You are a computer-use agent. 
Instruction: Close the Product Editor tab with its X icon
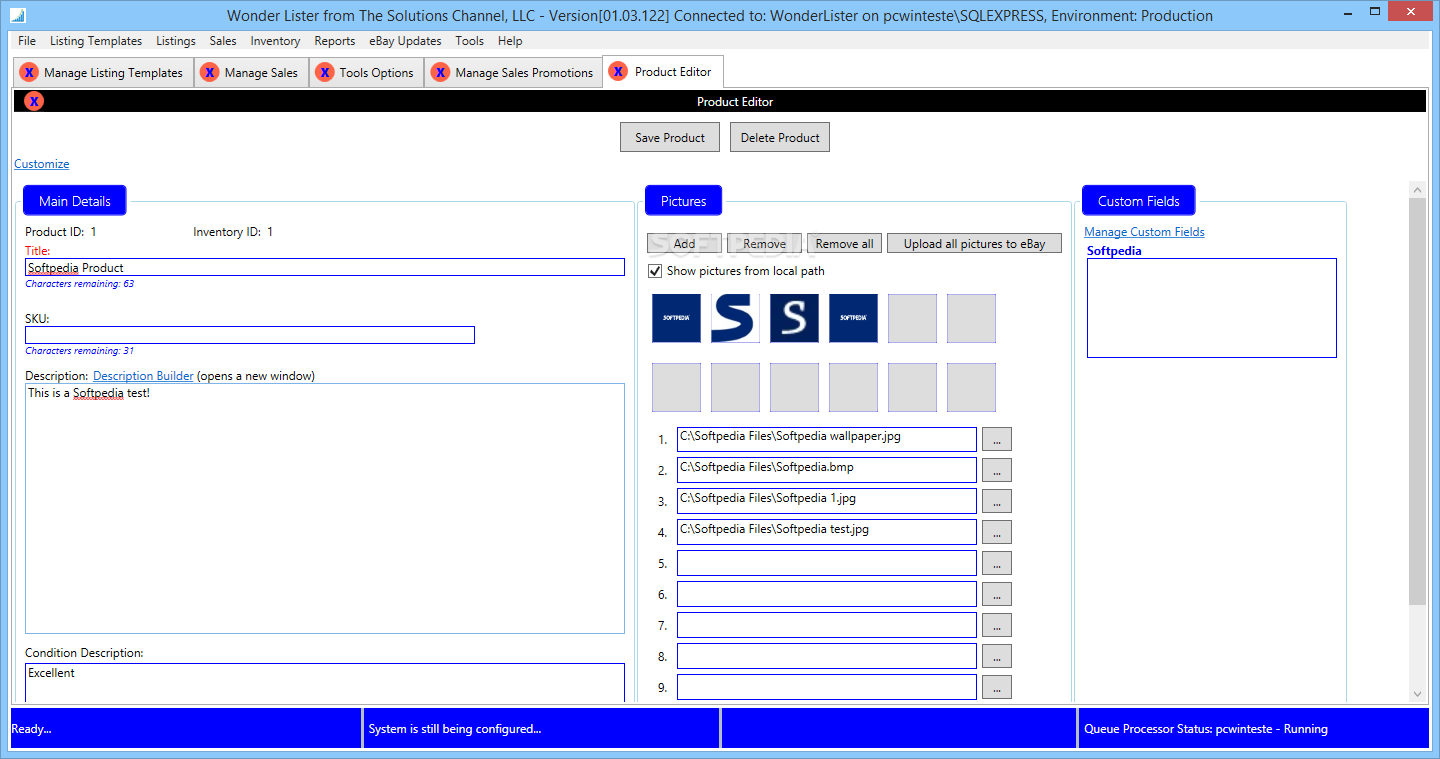619,71
